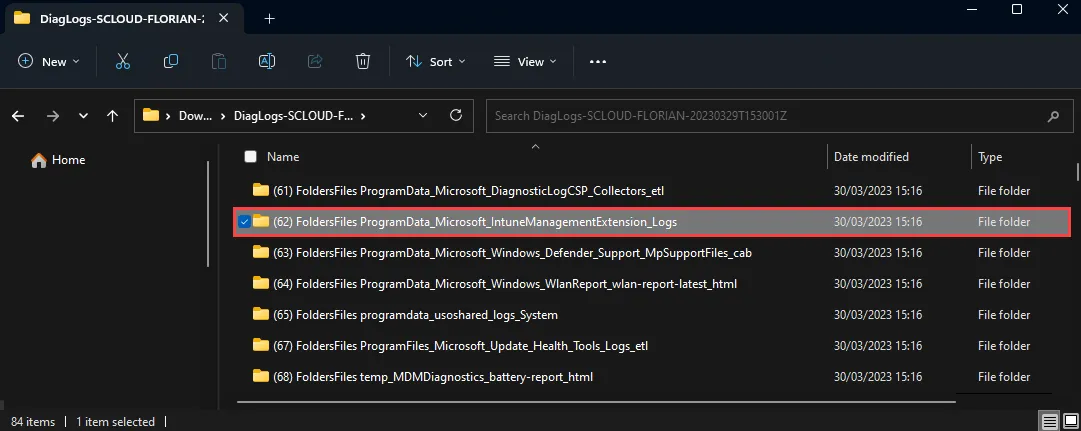Screen dimensions: 1081x431
Task: Click the 84 items status text
Action: point(33,421)
